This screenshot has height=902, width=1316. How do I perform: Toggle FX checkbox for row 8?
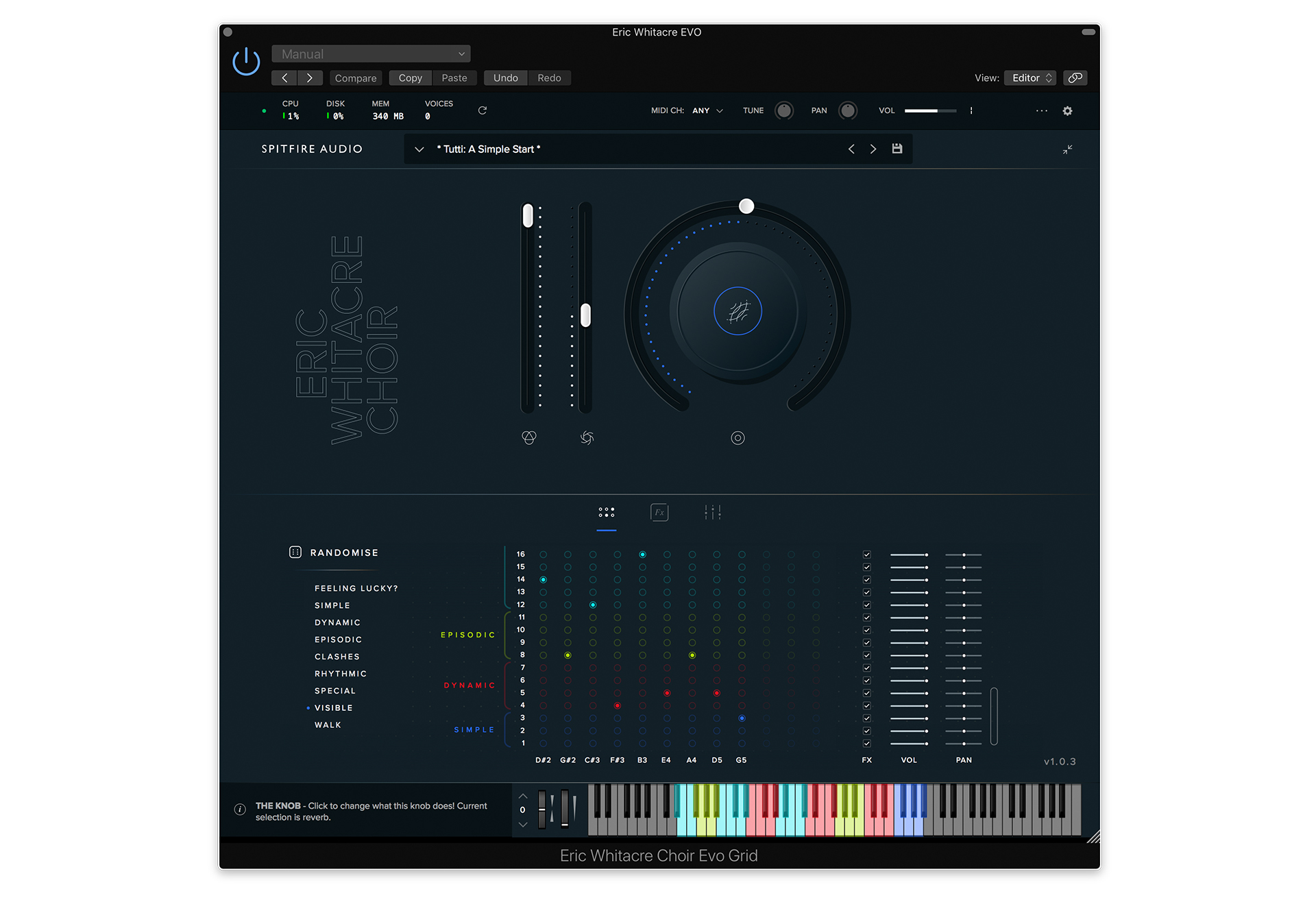pos(867,655)
